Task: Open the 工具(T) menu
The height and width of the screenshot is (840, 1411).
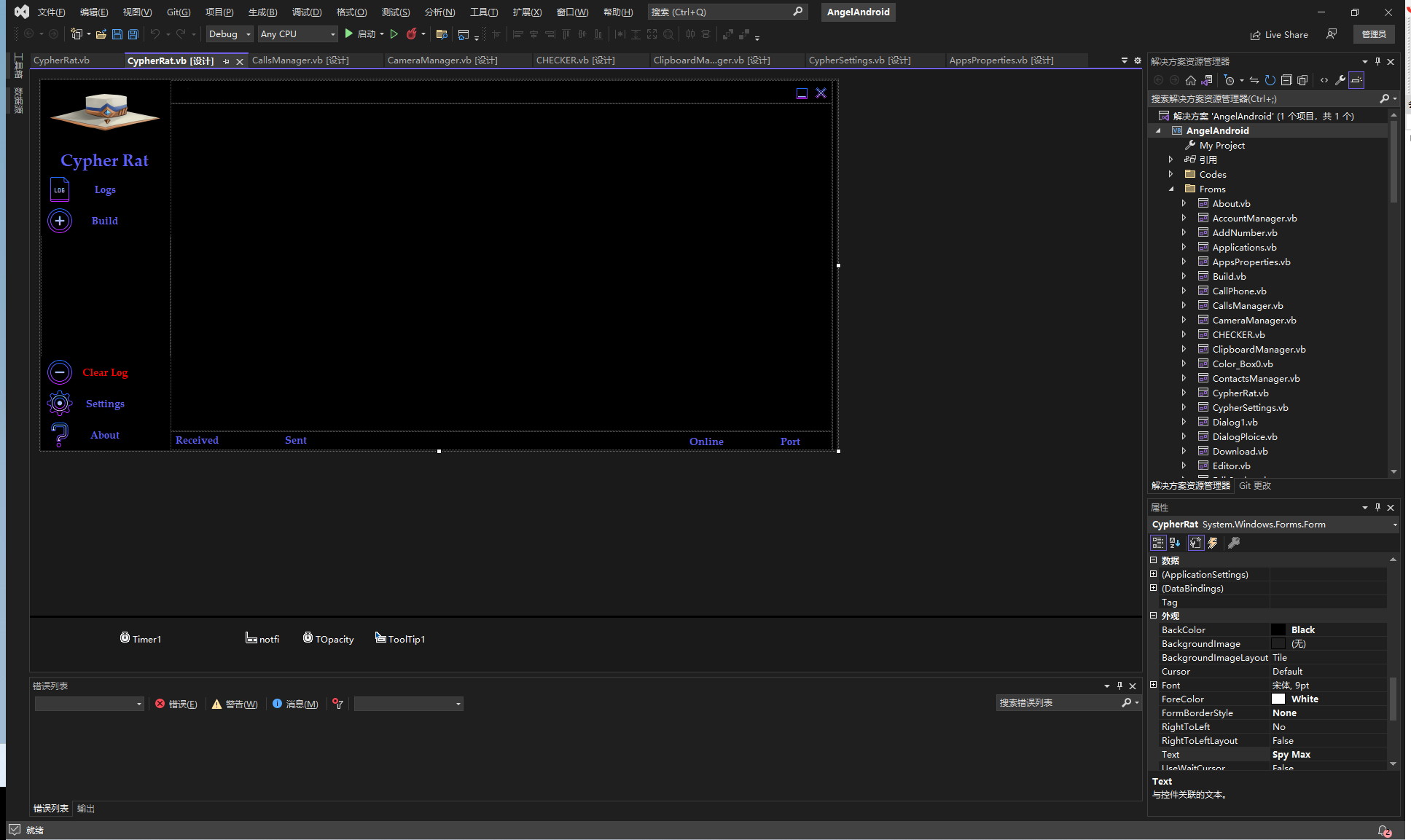Action: click(484, 12)
